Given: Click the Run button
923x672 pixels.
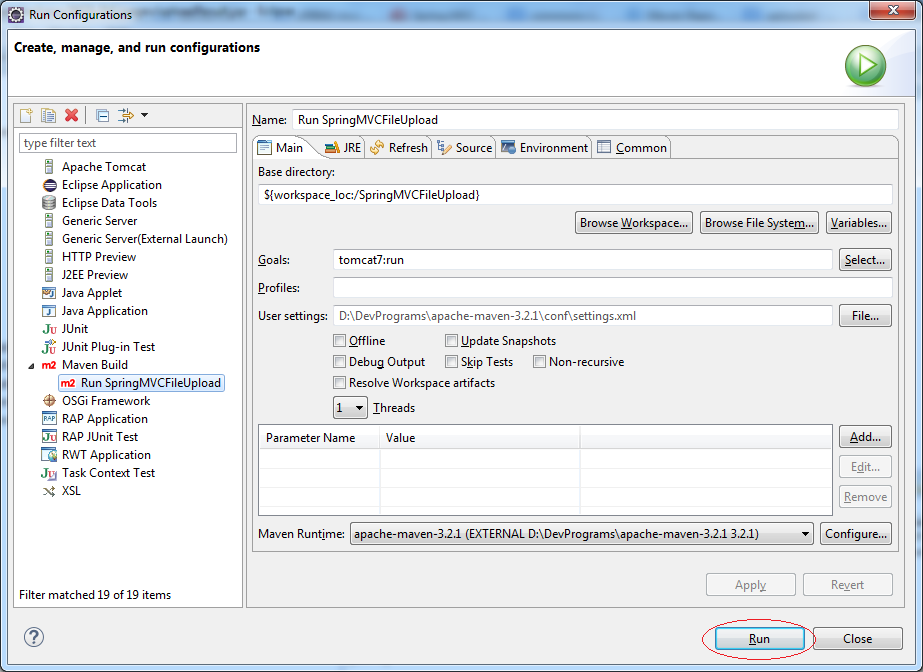Looking at the screenshot, I should [759, 639].
